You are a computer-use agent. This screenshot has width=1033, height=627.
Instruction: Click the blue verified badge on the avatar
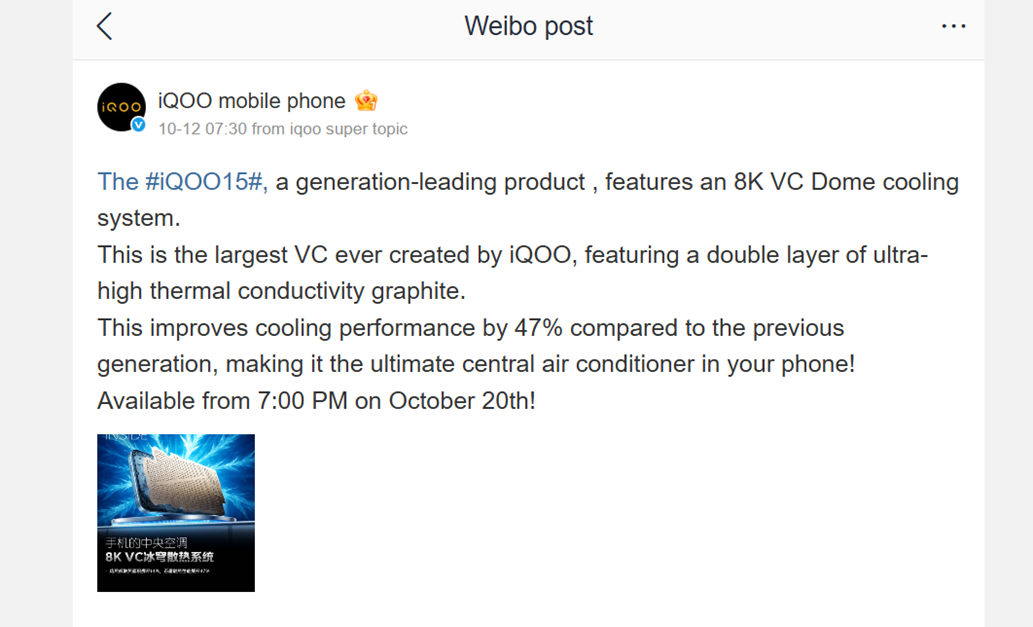click(x=138, y=126)
